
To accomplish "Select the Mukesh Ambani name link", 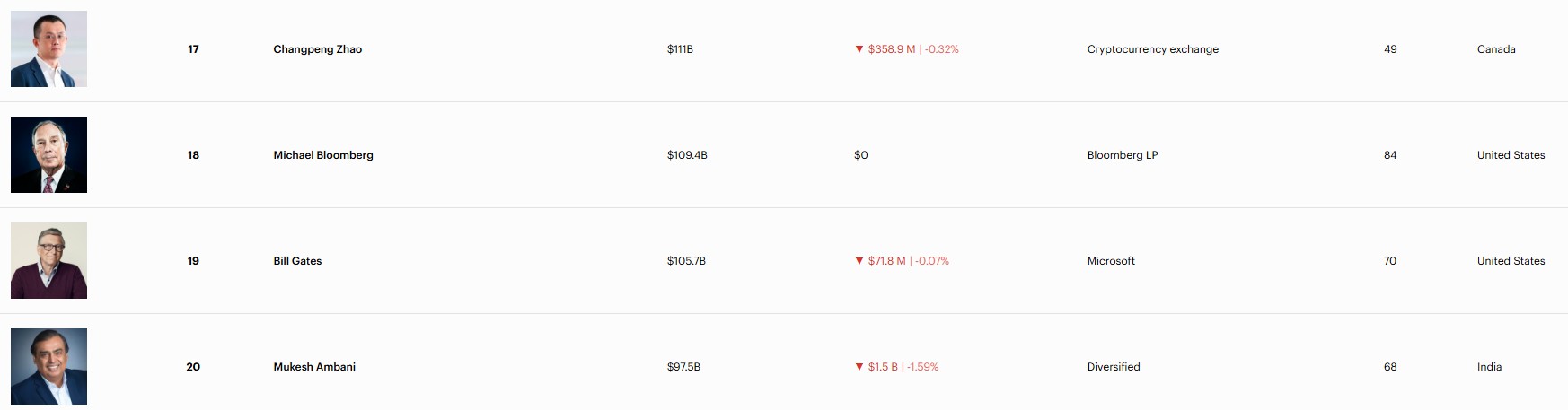I will point(314,367).
